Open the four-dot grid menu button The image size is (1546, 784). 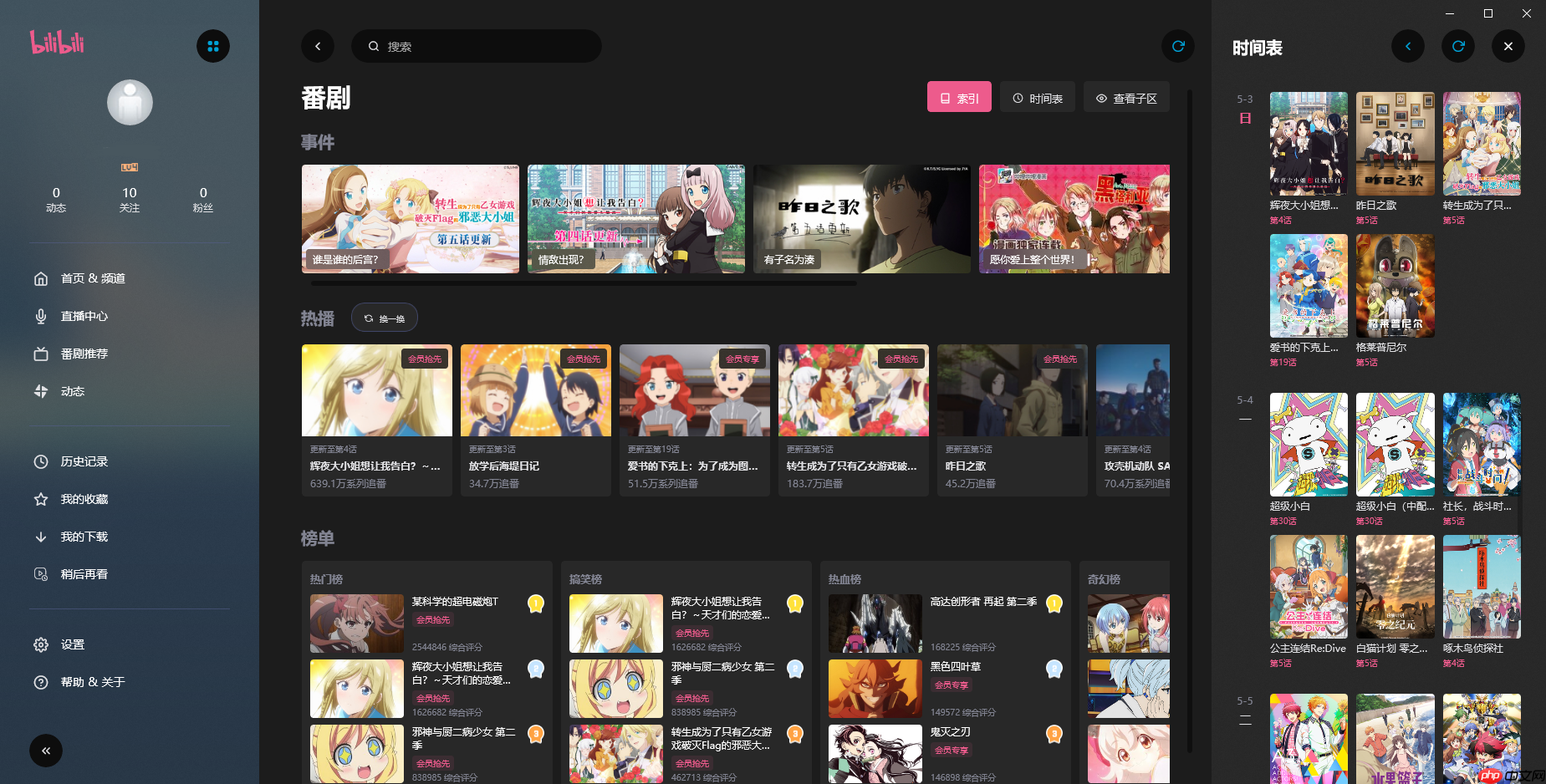213,46
